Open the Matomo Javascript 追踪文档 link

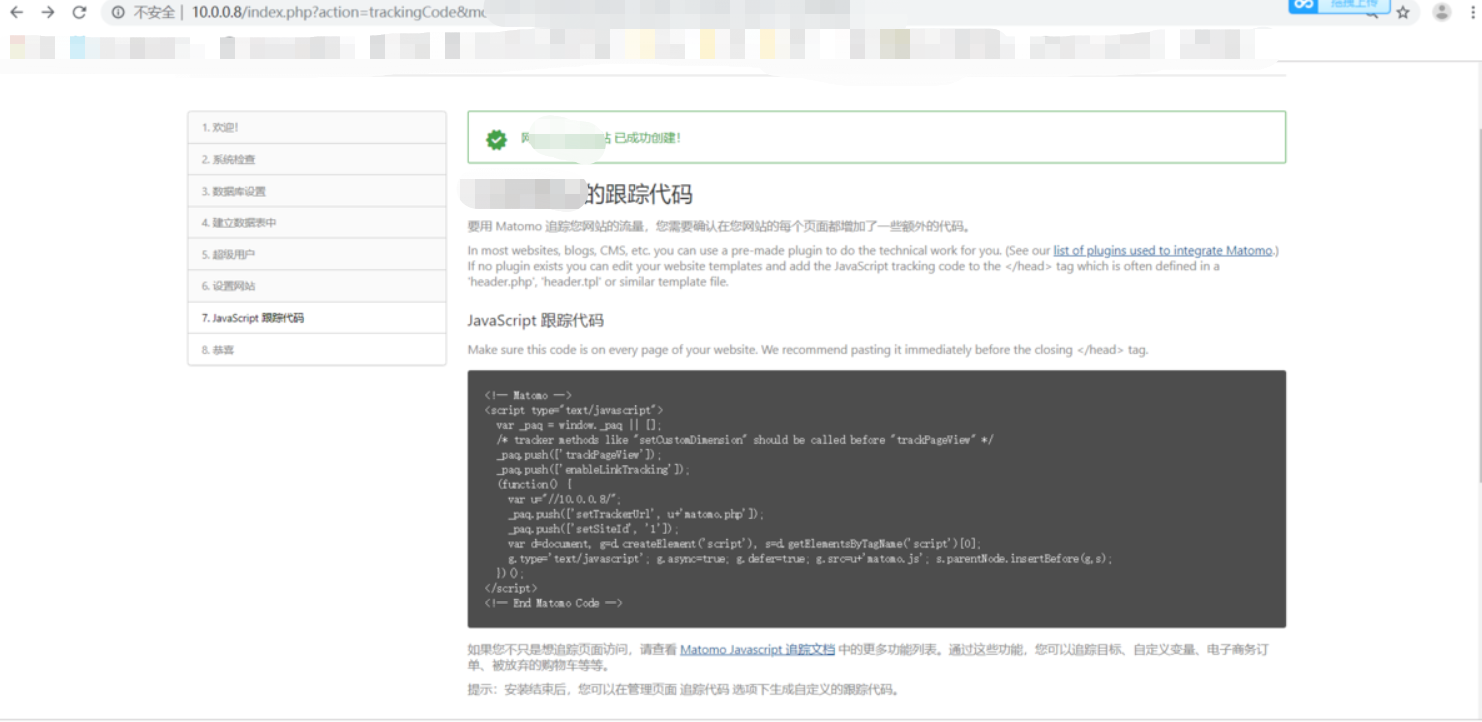[757, 649]
